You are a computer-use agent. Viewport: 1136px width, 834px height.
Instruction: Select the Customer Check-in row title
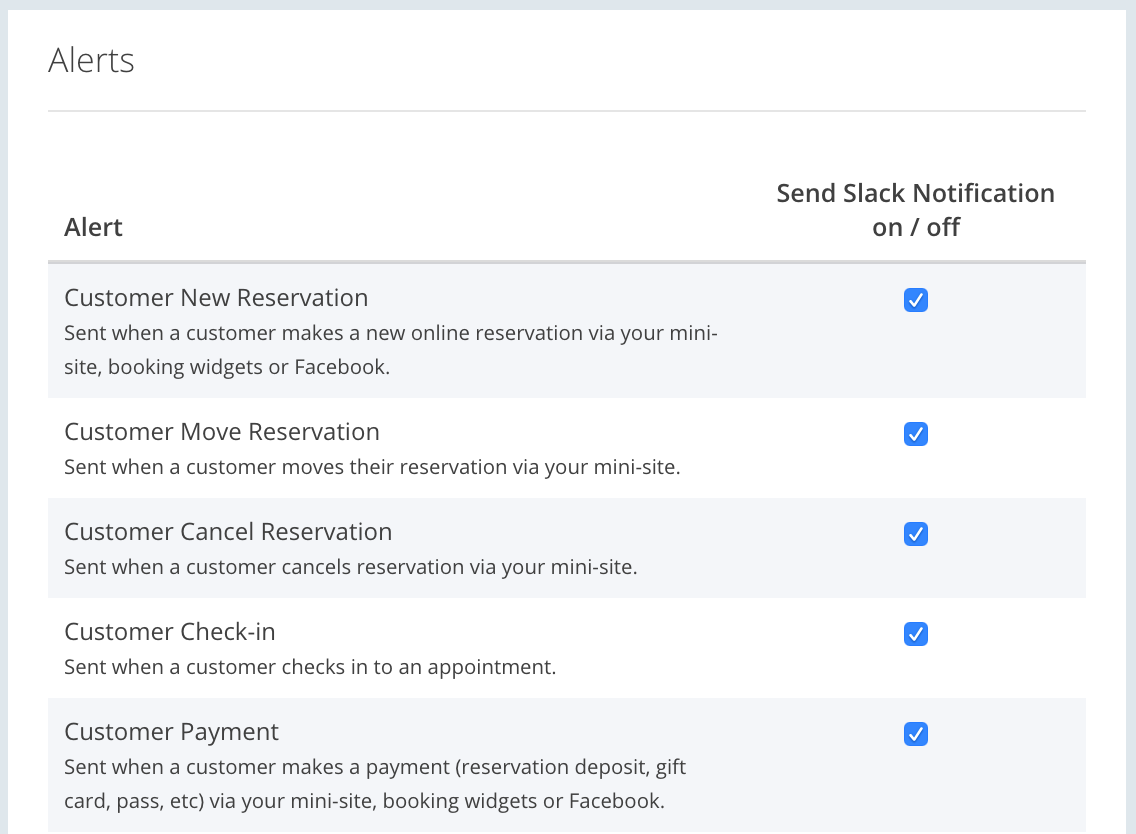tap(169, 632)
